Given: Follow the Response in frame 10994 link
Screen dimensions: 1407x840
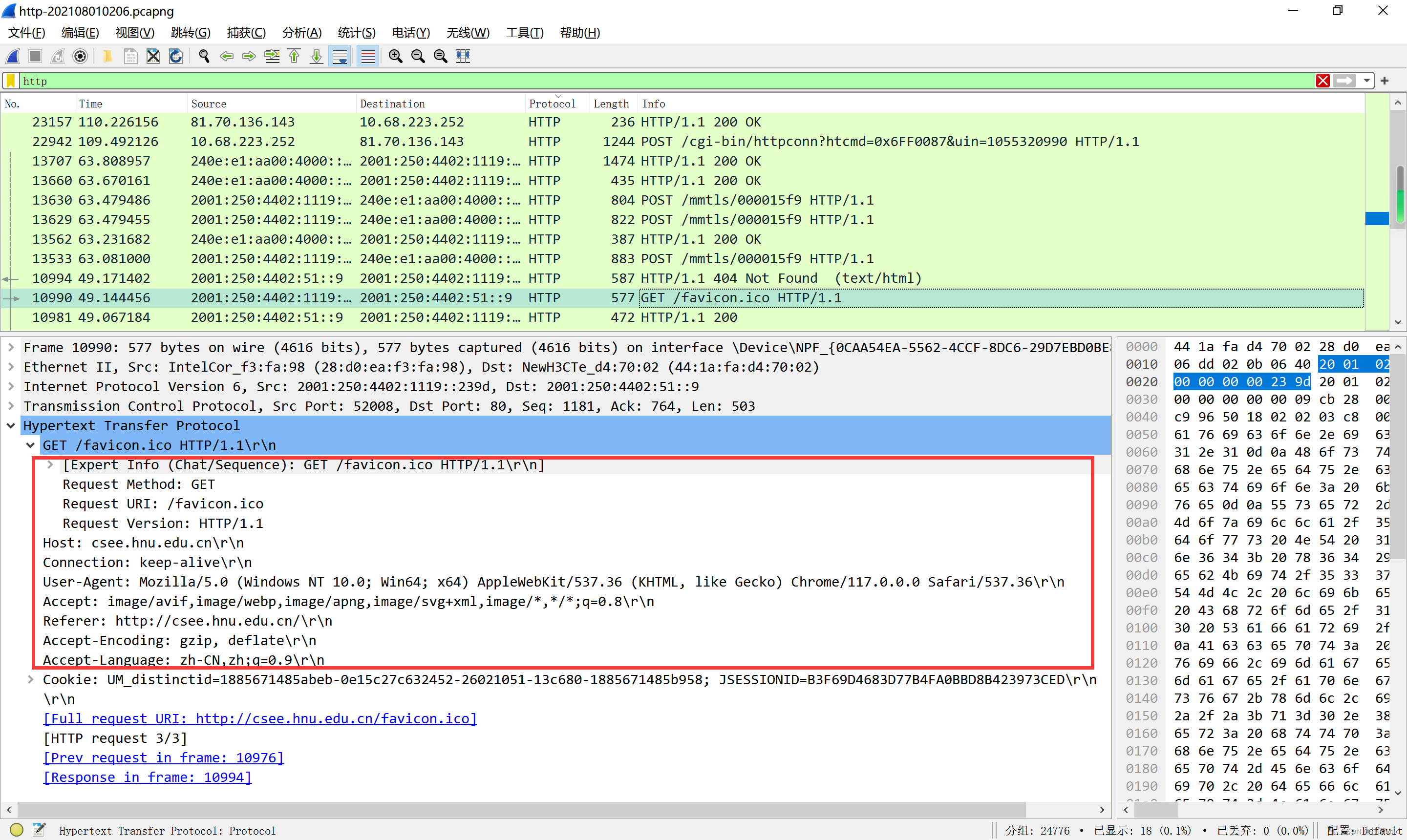Looking at the screenshot, I should [147, 777].
